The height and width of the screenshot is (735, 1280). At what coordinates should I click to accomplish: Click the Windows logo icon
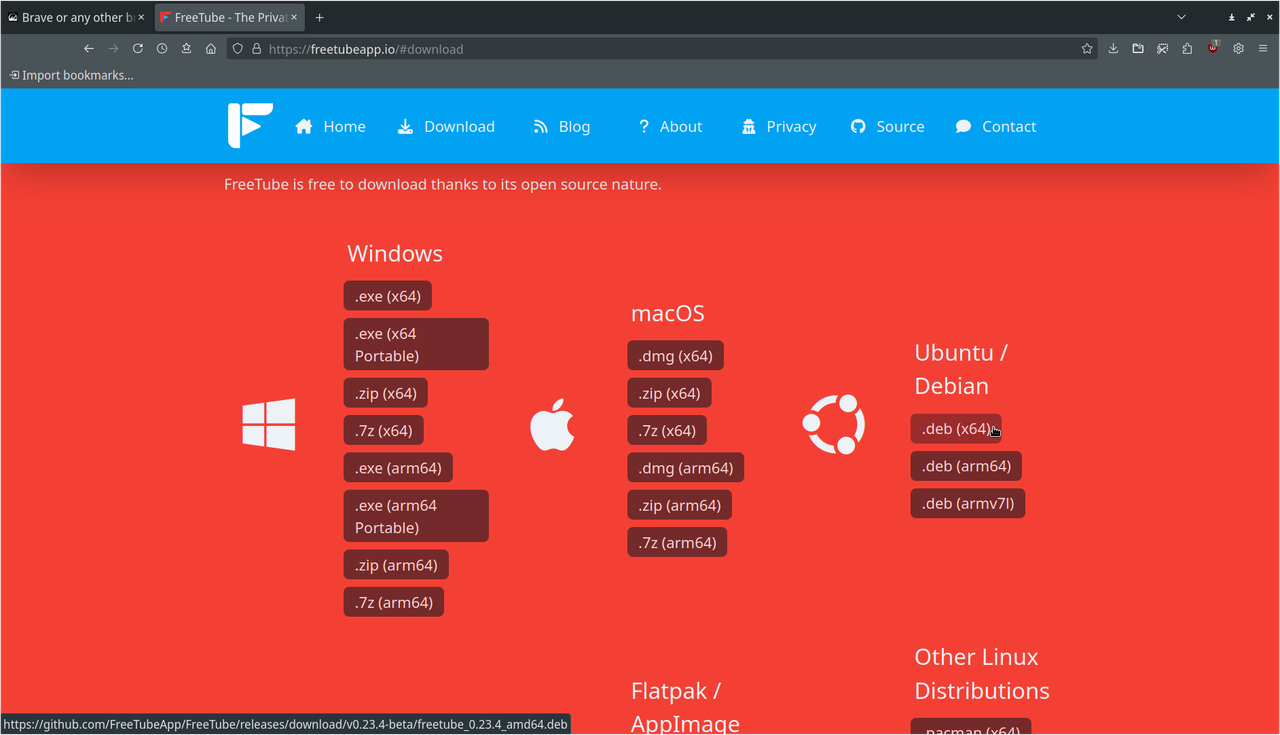pyautogui.click(x=268, y=424)
